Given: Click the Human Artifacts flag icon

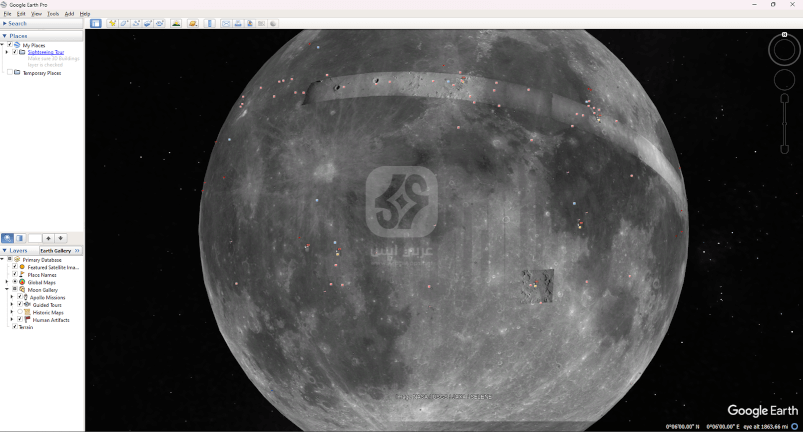Looking at the screenshot, I should (x=28, y=320).
